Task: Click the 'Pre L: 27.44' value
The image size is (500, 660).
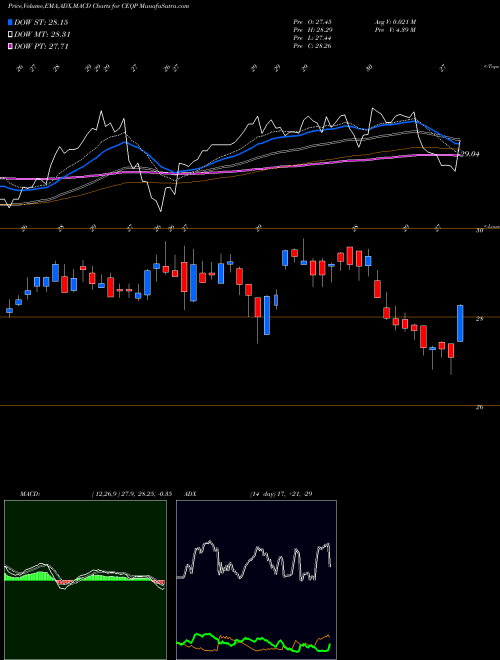Action: point(312,38)
